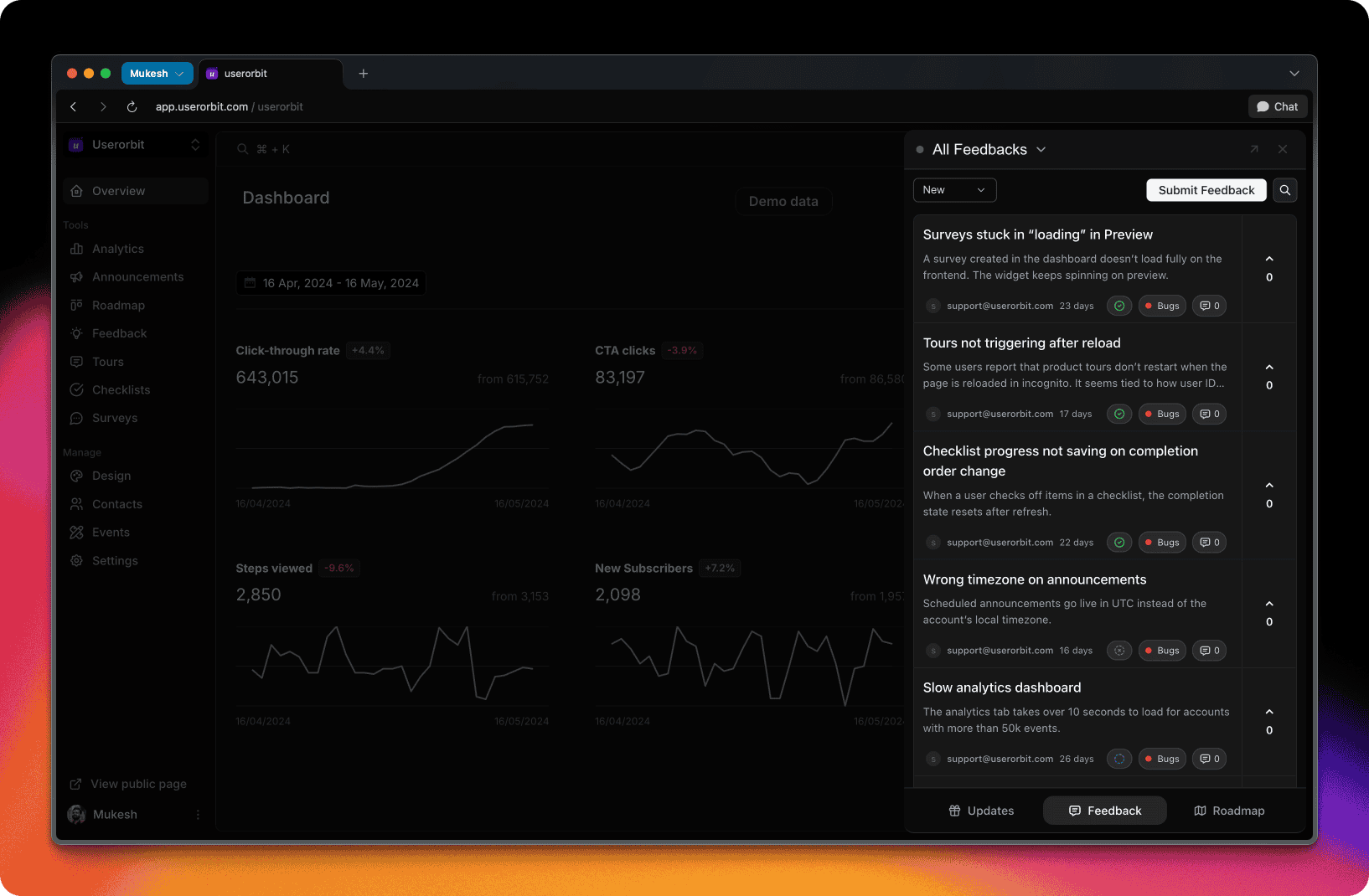This screenshot has width=1369, height=896.
Task: Click the expand arrow icon in feedback panel header
Action: tap(1254, 149)
